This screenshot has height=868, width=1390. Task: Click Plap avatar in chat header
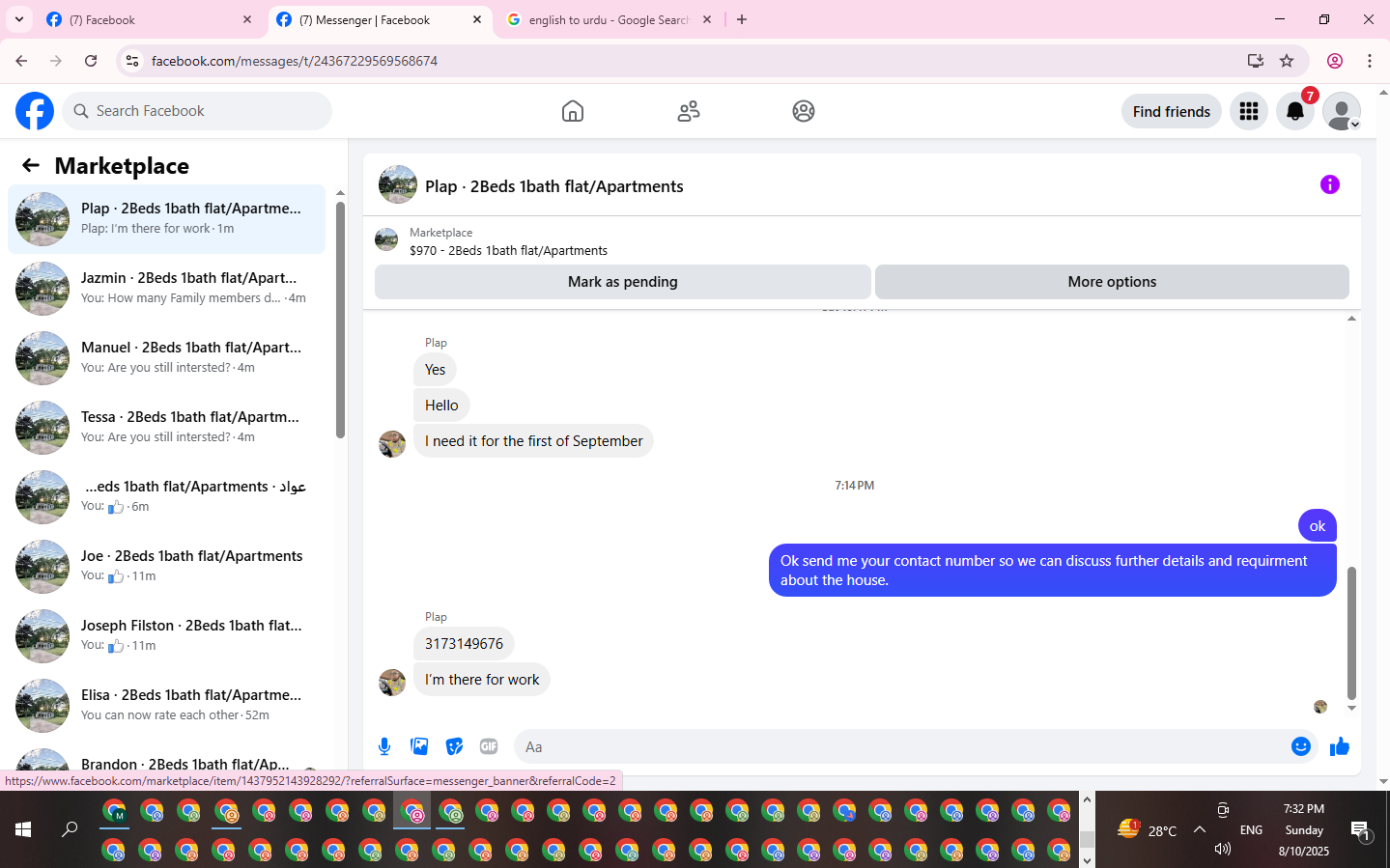pos(398,184)
